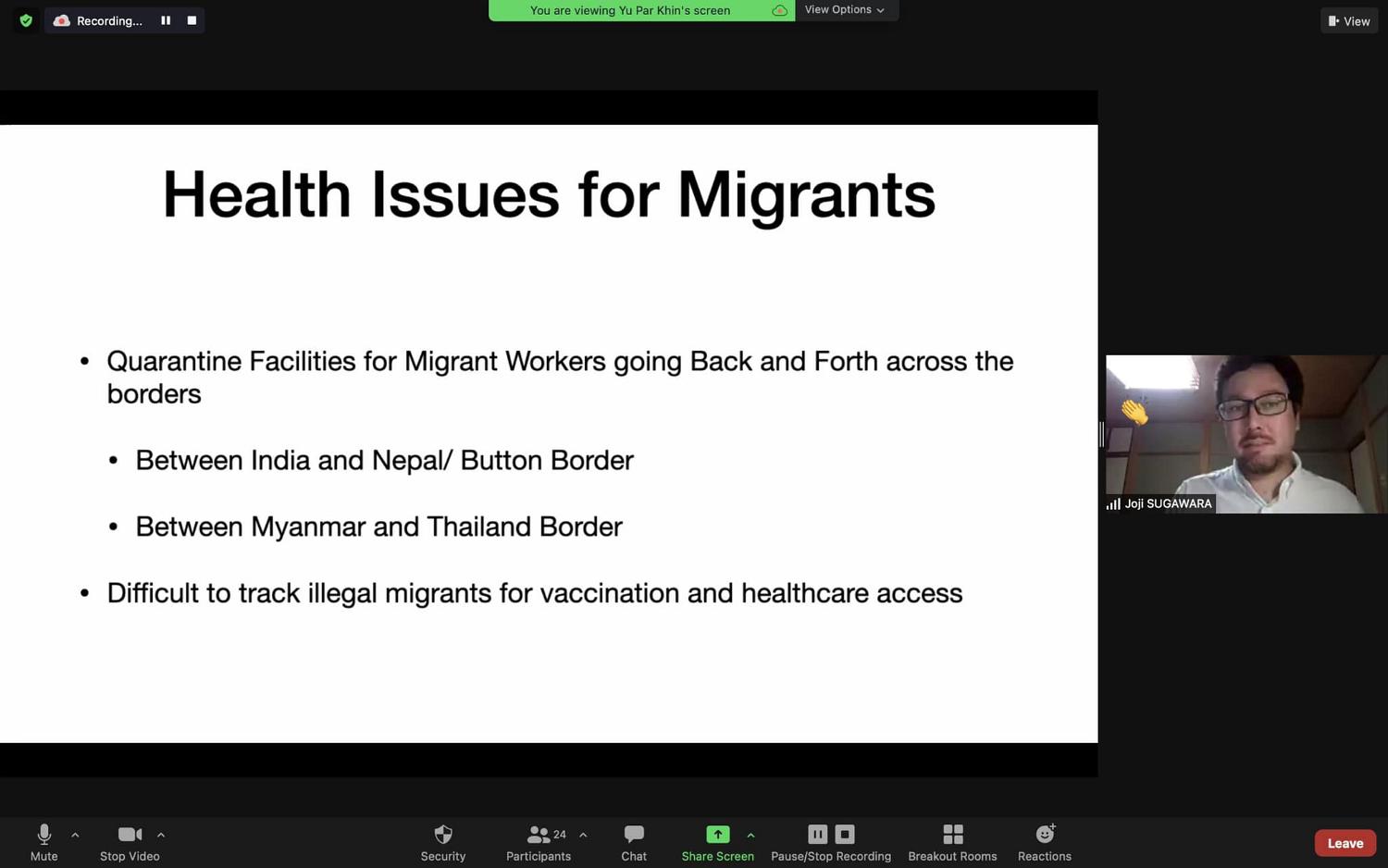Expand the arrow beside Participants count
This screenshot has width=1388, height=868.
[x=583, y=835]
